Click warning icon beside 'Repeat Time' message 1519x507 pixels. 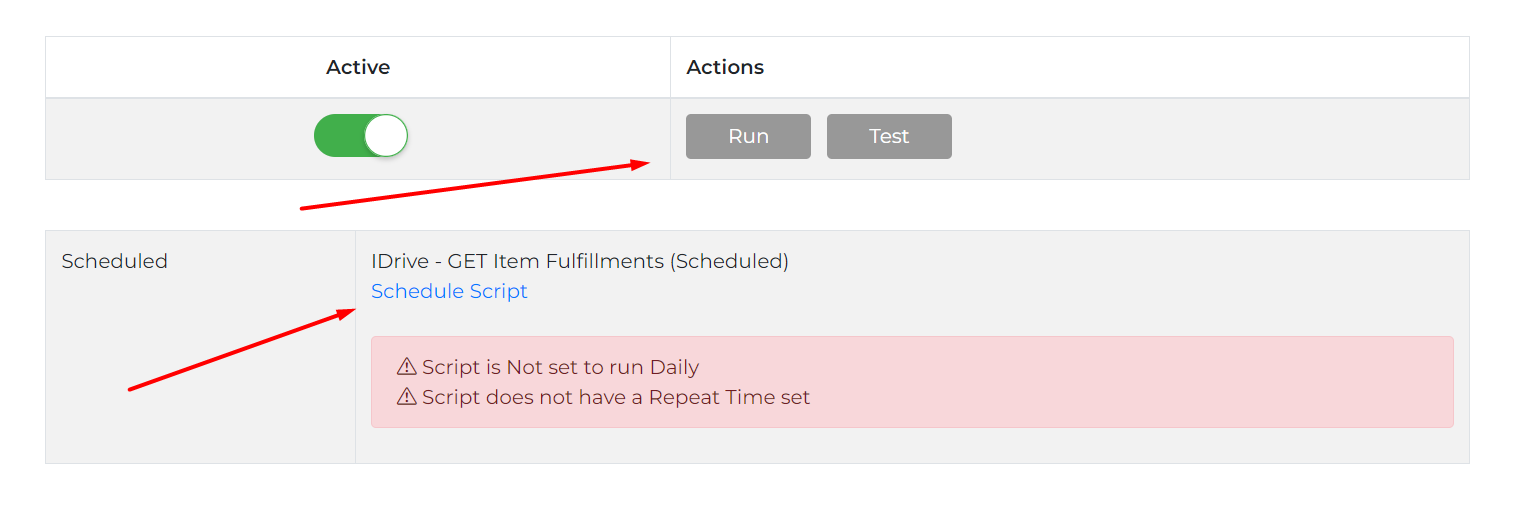406,397
